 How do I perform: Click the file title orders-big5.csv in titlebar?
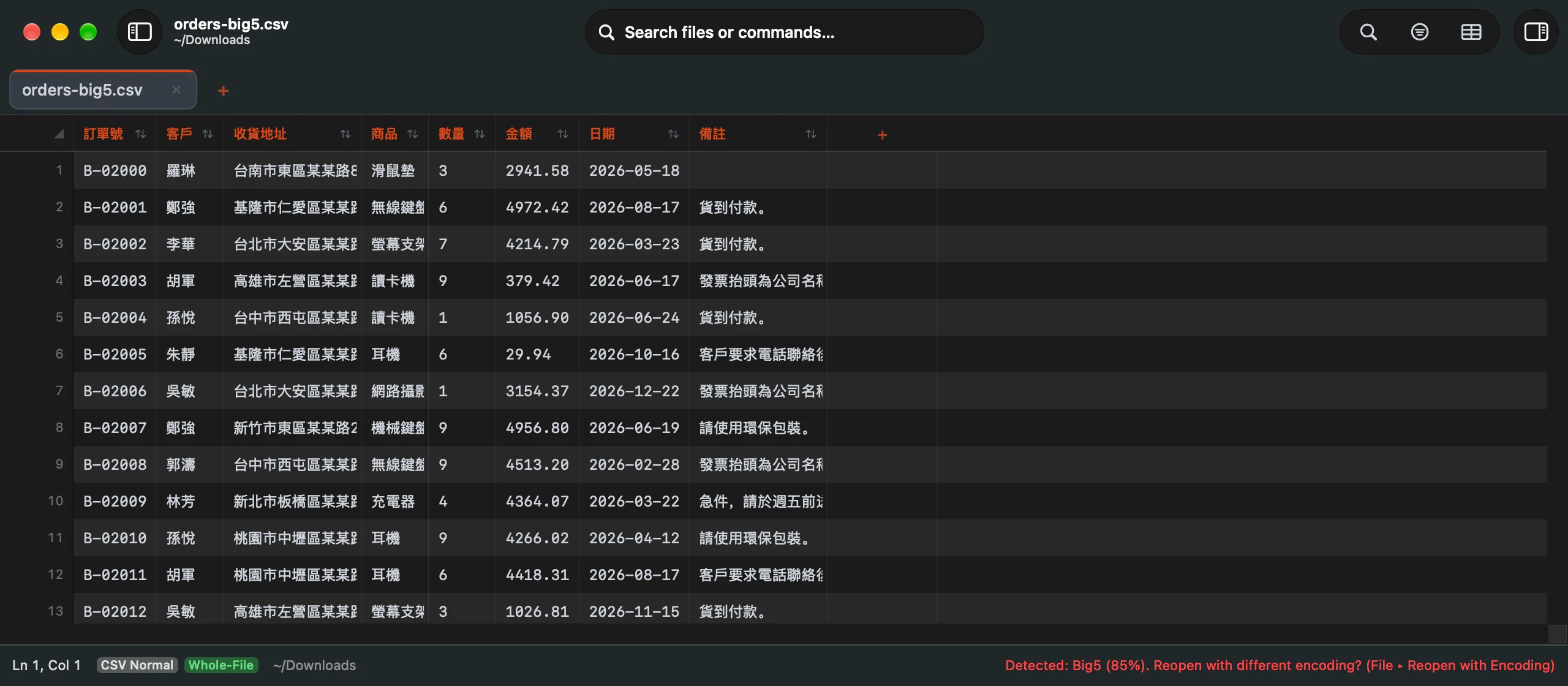click(231, 24)
